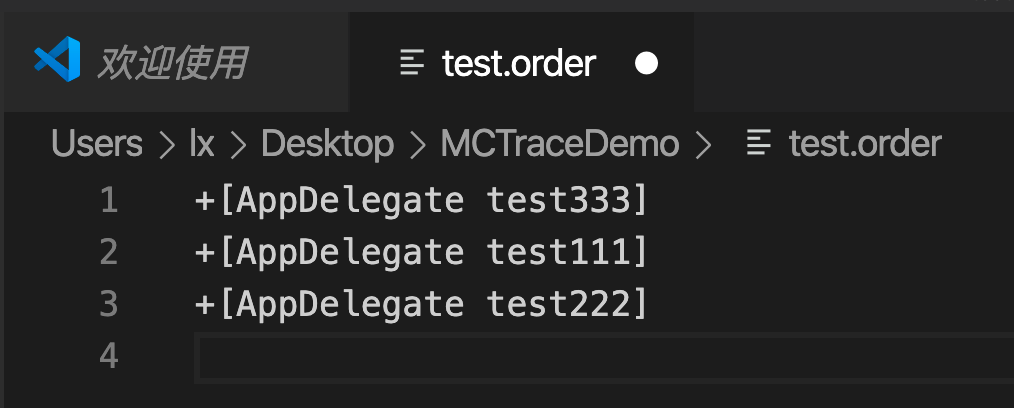Viewport: 1014px width, 408px height.
Task: Click line number 2 in gutter
Action: click(x=109, y=252)
